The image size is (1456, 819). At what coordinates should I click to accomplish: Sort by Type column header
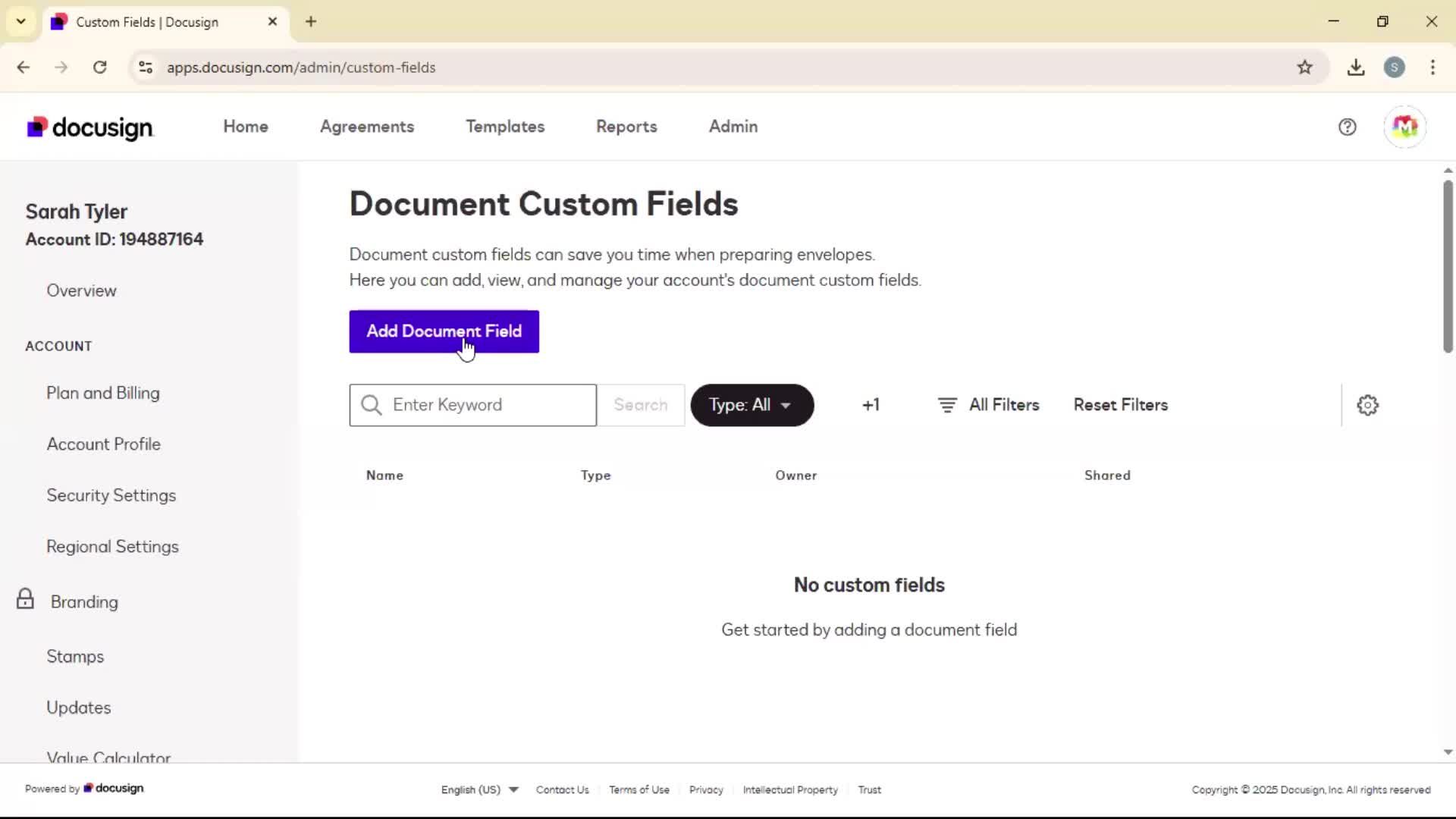coord(595,475)
